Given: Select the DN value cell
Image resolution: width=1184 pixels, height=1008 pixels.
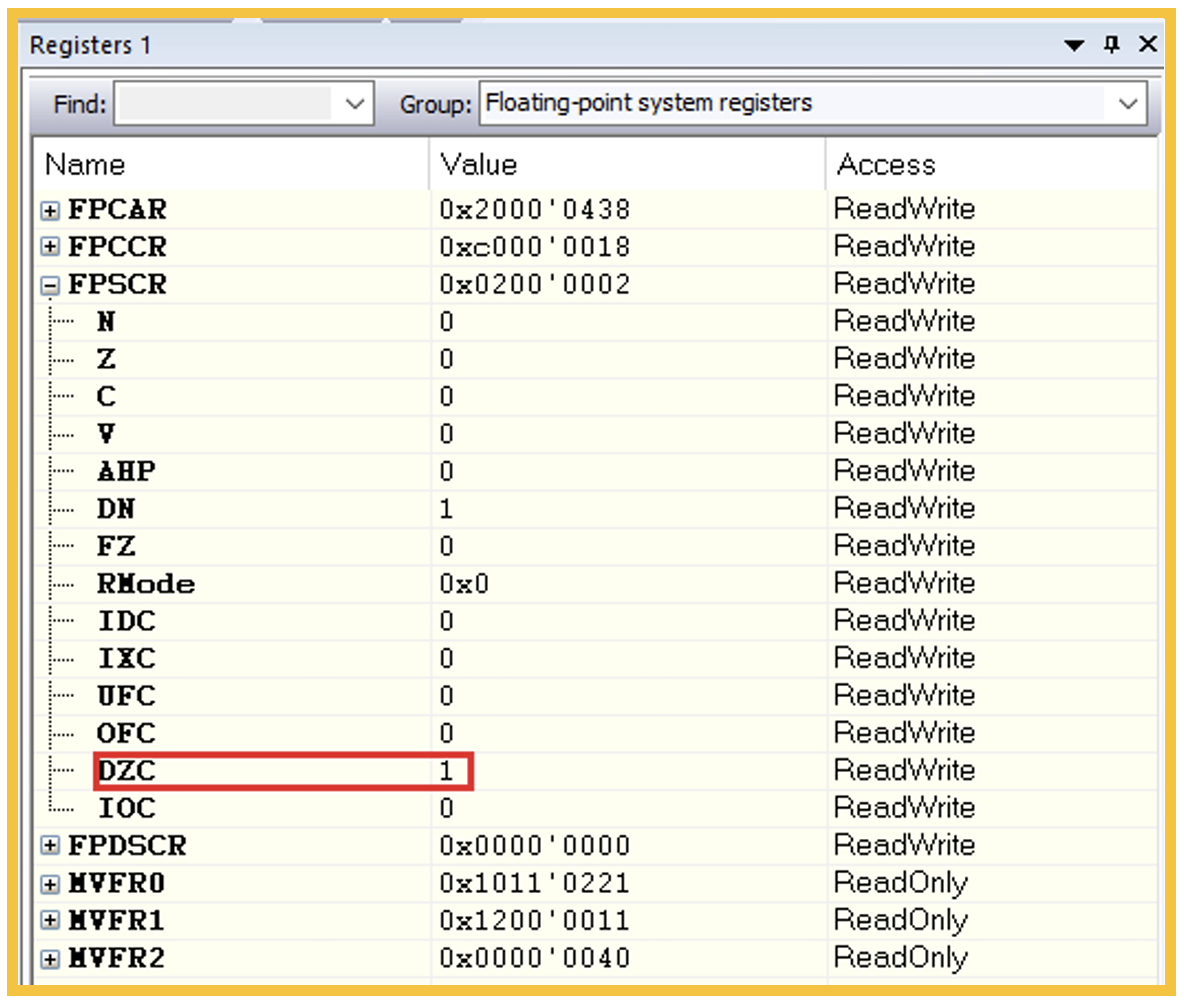Looking at the screenshot, I should (447, 509).
